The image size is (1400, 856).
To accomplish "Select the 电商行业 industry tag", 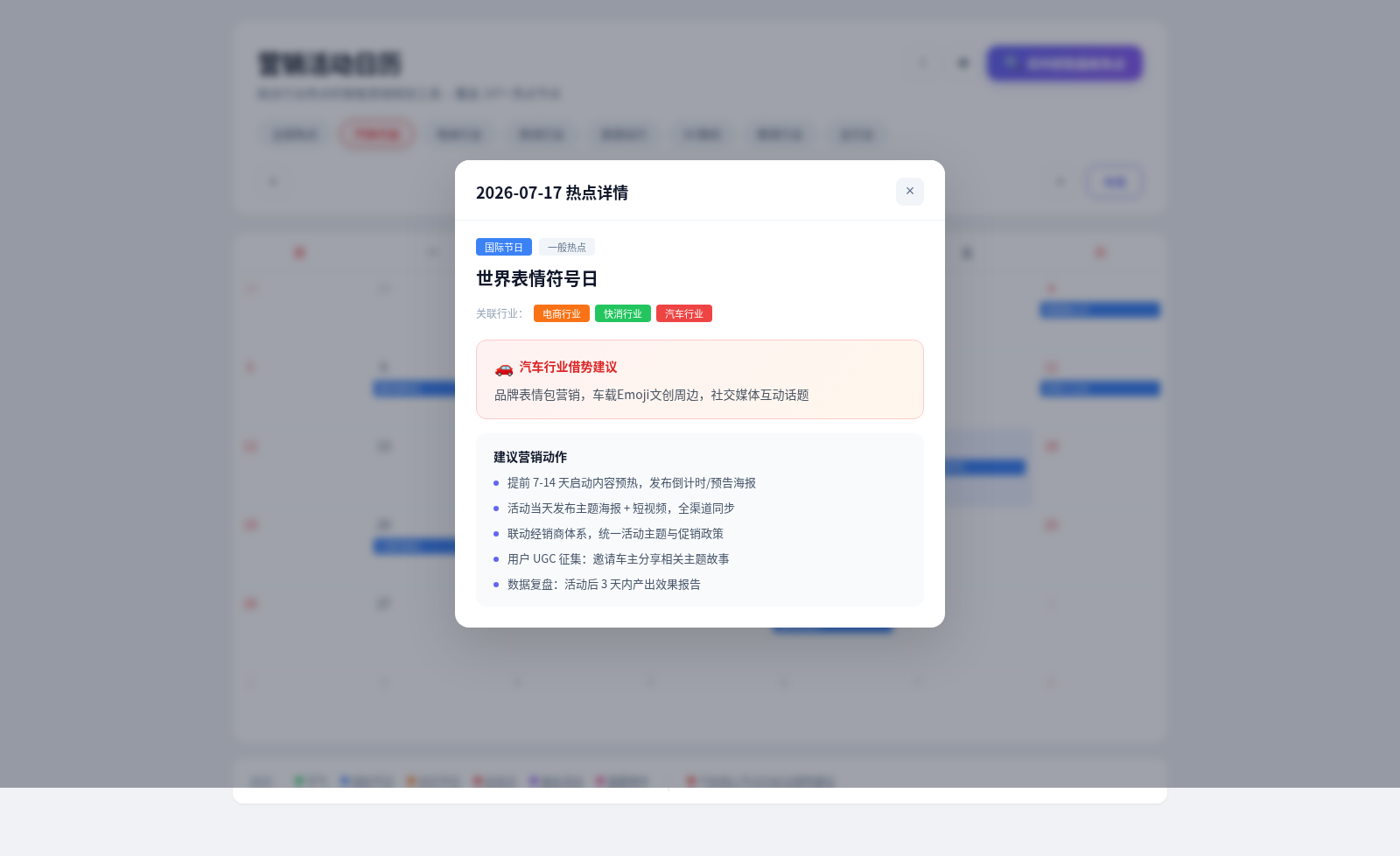I will pos(562,313).
